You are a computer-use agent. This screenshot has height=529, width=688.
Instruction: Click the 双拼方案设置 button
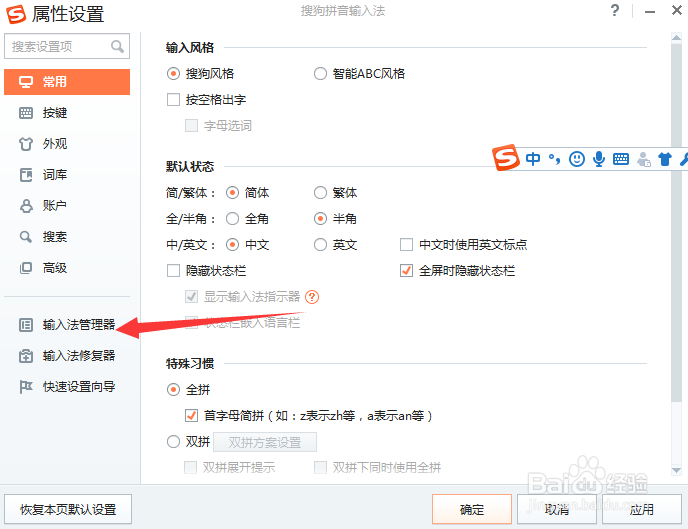coord(265,442)
